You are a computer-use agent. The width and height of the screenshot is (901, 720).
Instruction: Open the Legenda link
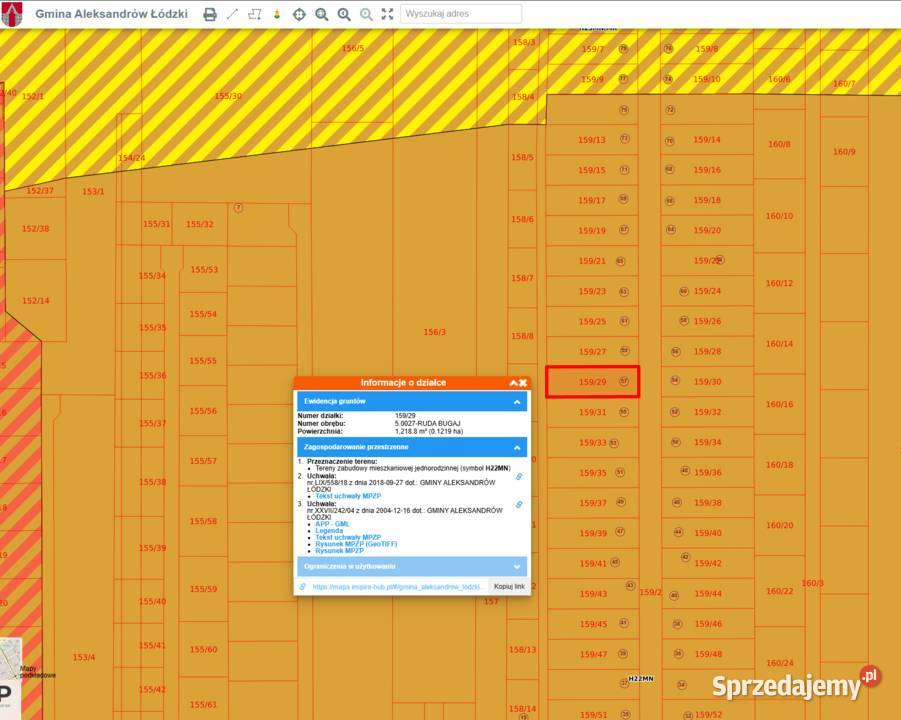[329, 531]
